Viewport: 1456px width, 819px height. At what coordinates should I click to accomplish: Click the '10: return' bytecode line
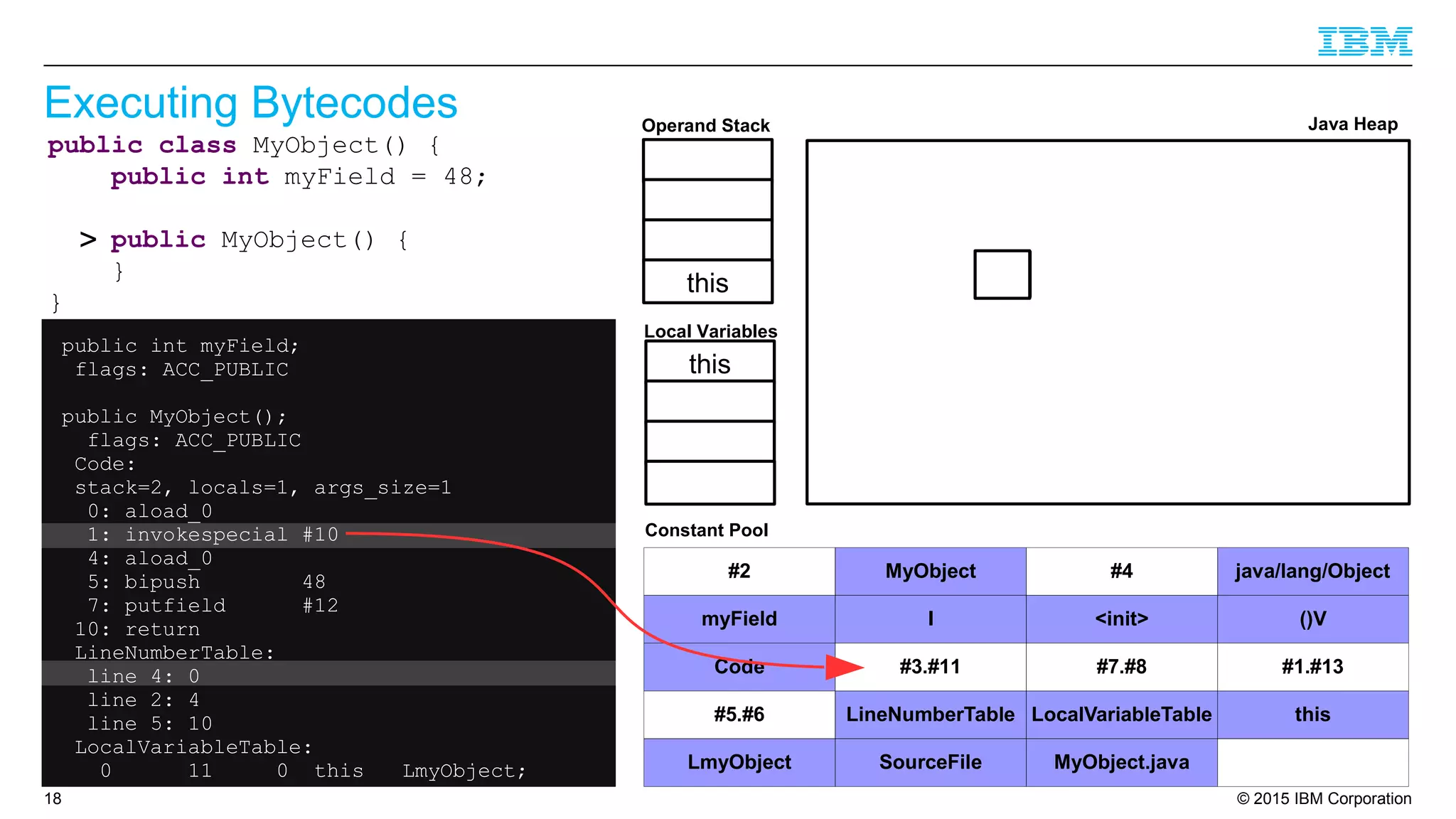[137, 629]
